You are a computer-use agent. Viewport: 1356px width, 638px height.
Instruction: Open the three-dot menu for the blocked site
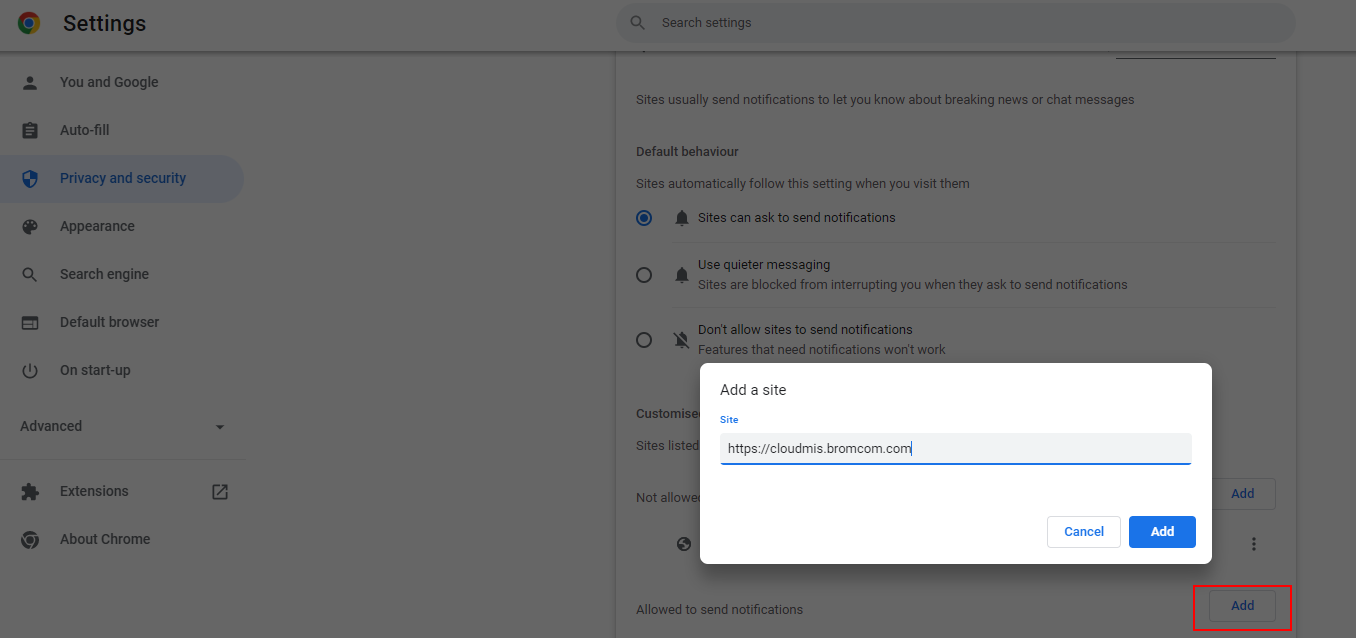click(1254, 543)
